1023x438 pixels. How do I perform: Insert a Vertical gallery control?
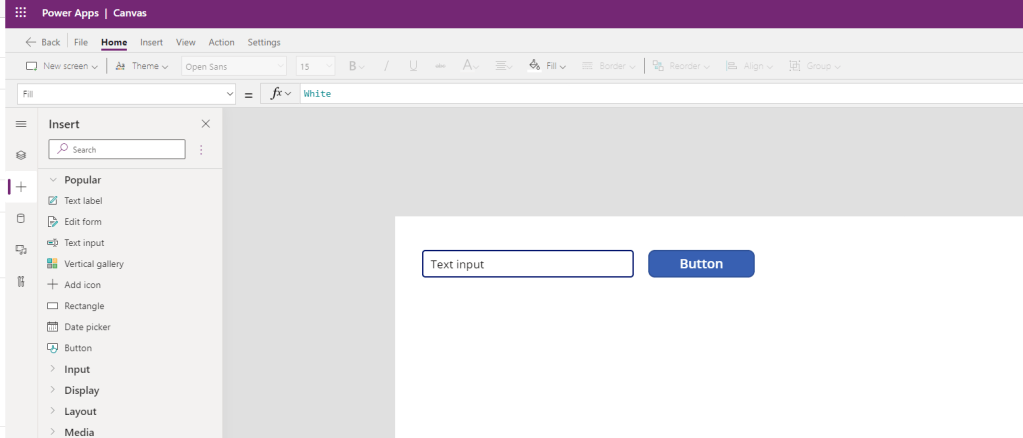click(x=93, y=264)
